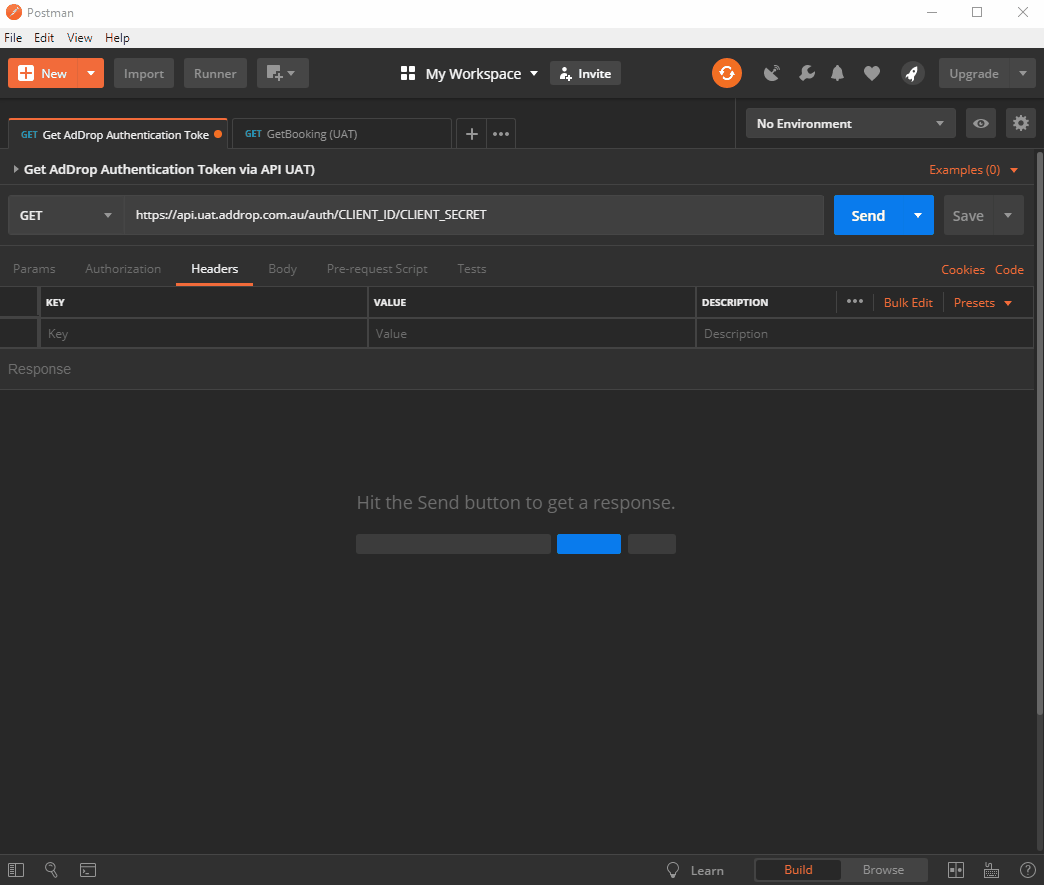Open Postman Console icon
Viewport: 1044px width, 885px height.
click(x=88, y=870)
